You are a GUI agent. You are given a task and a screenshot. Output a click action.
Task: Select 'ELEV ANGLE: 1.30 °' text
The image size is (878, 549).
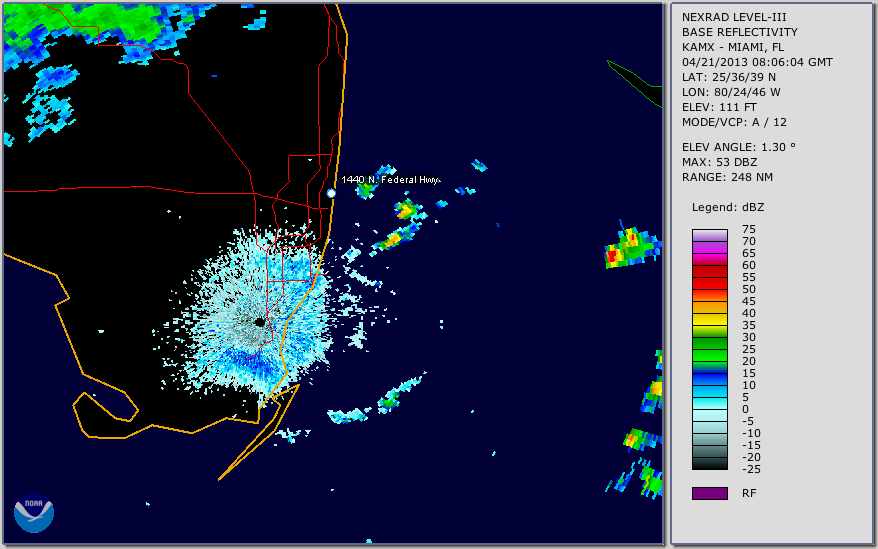(738, 147)
